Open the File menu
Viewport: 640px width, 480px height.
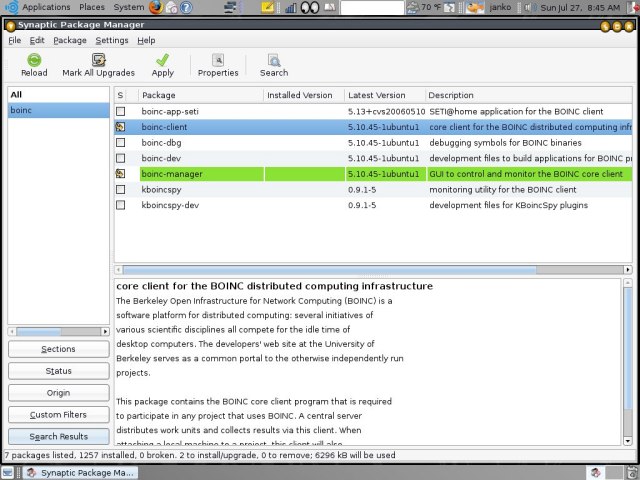(x=15, y=40)
